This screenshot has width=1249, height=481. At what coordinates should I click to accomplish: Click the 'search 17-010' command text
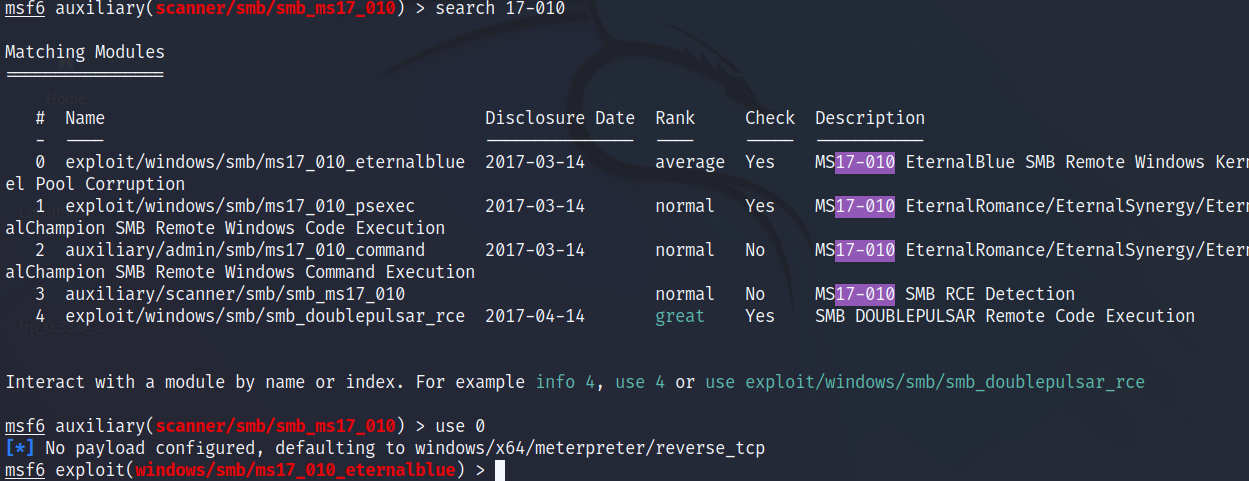pos(500,9)
